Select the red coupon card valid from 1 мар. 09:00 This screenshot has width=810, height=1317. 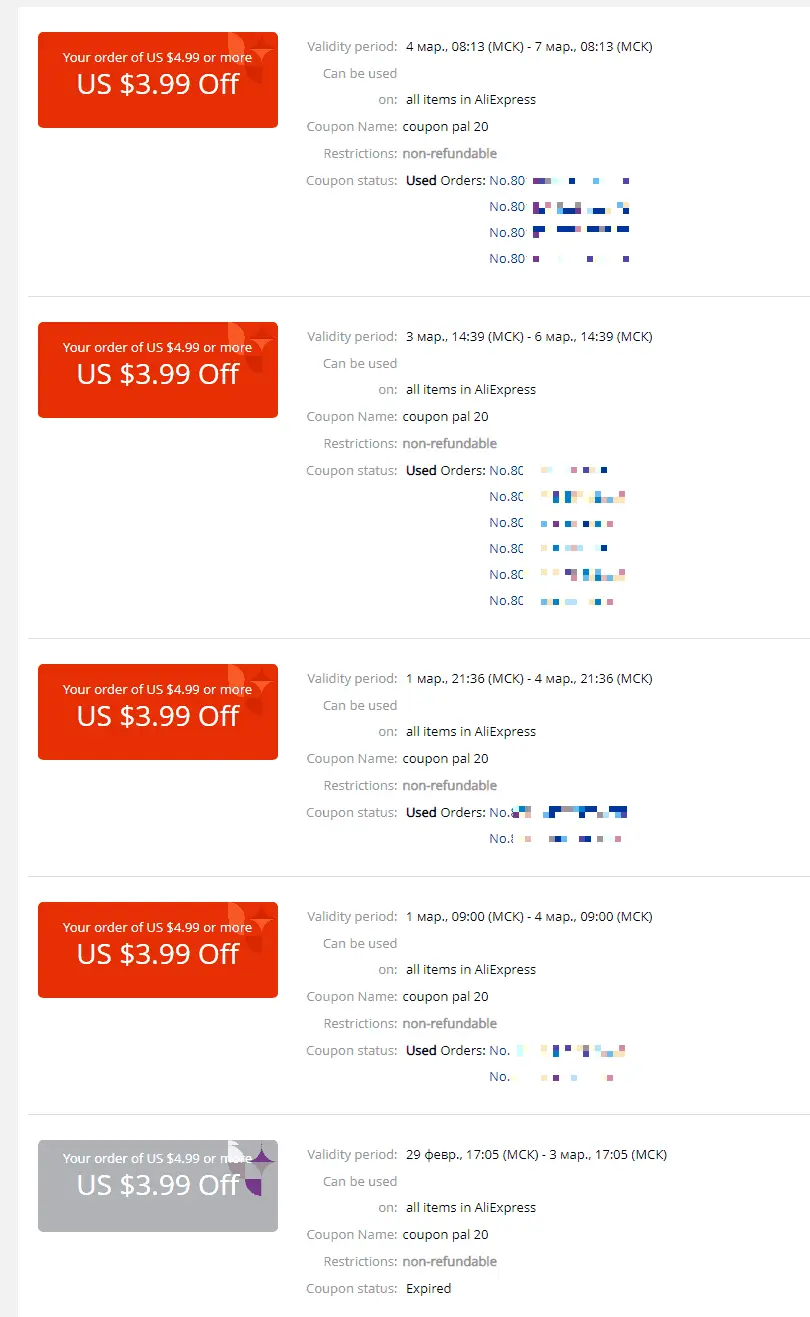[158, 950]
